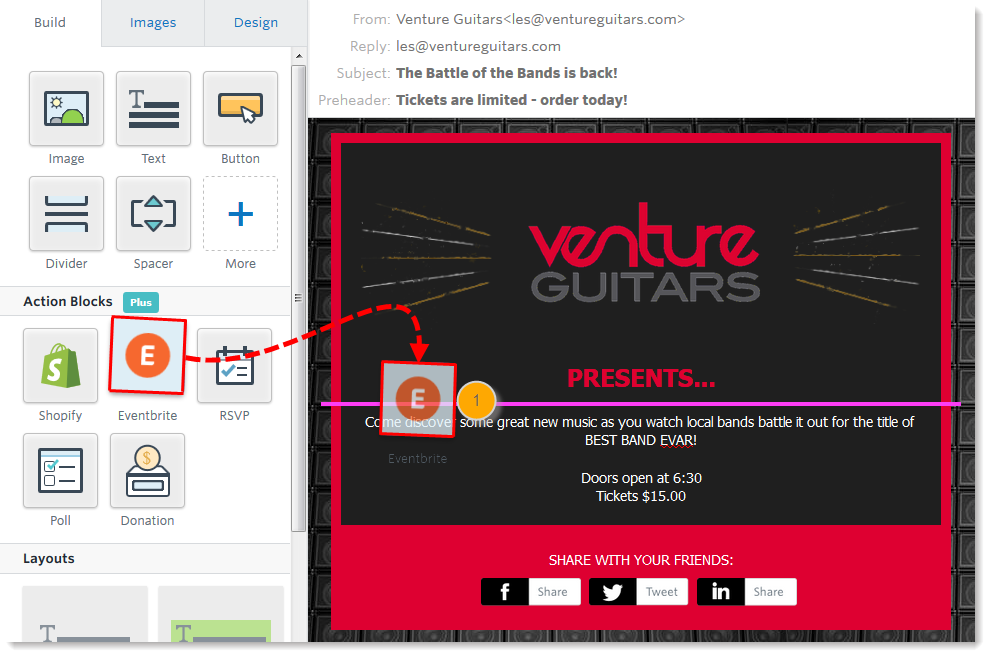990x657 pixels.
Task: Click the Facebook icon in email
Action: pyautogui.click(x=505, y=592)
